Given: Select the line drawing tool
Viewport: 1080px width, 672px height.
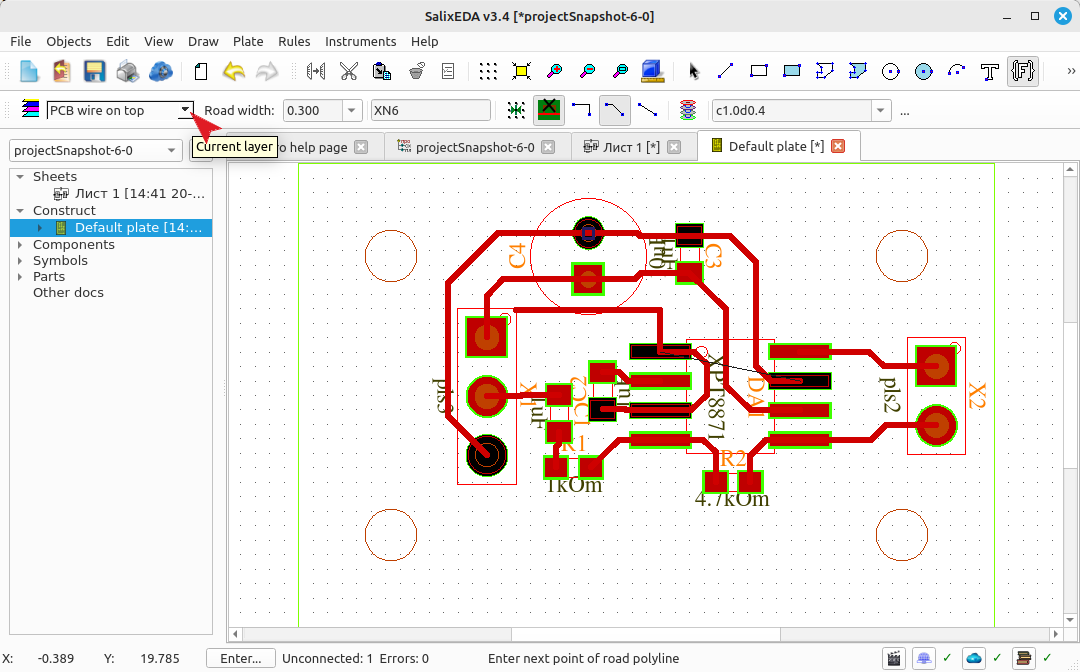Looking at the screenshot, I should pyautogui.click(x=725, y=71).
